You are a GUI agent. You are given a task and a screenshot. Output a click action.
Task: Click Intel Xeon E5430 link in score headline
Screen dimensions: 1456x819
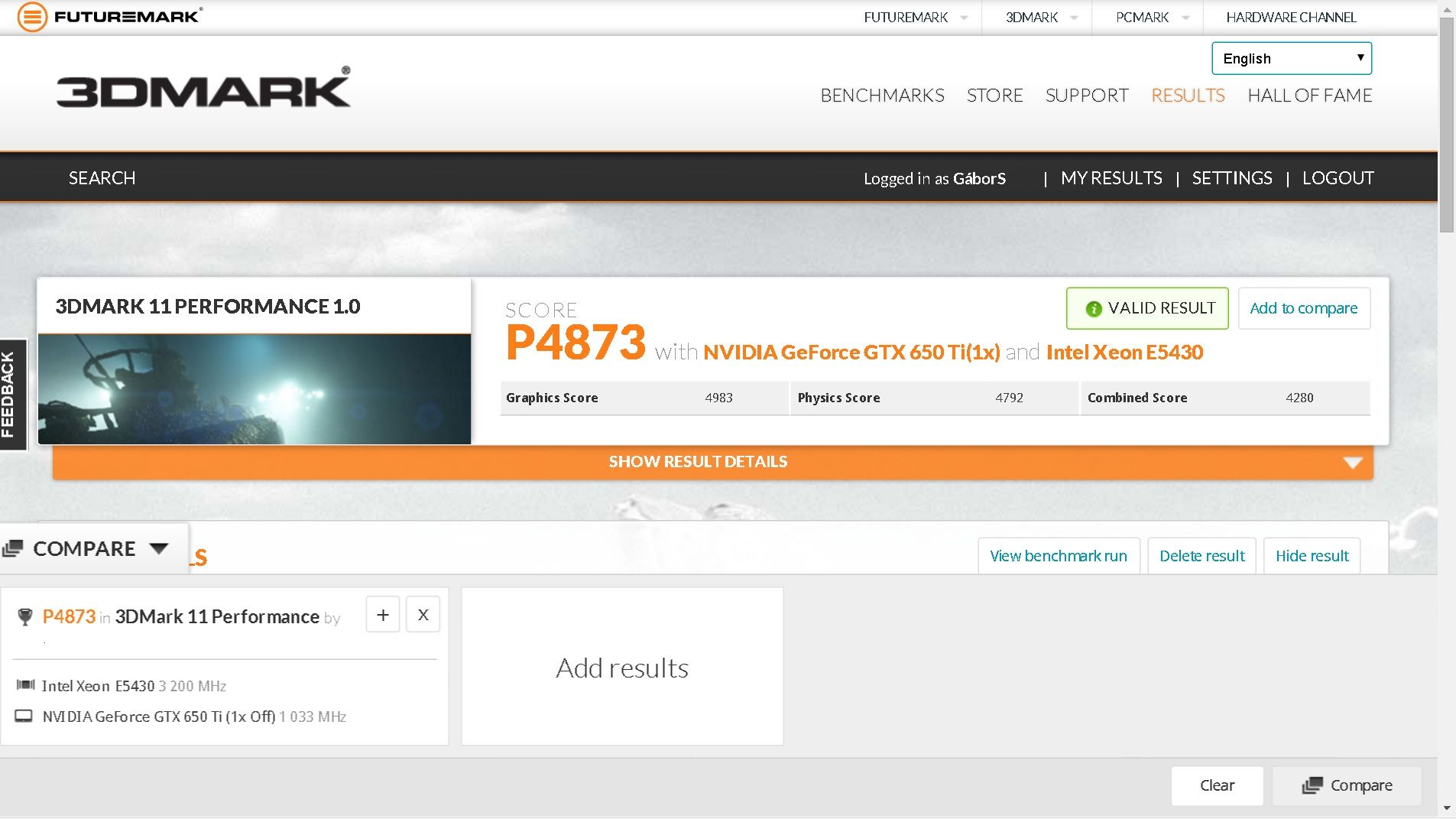pos(1124,353)
